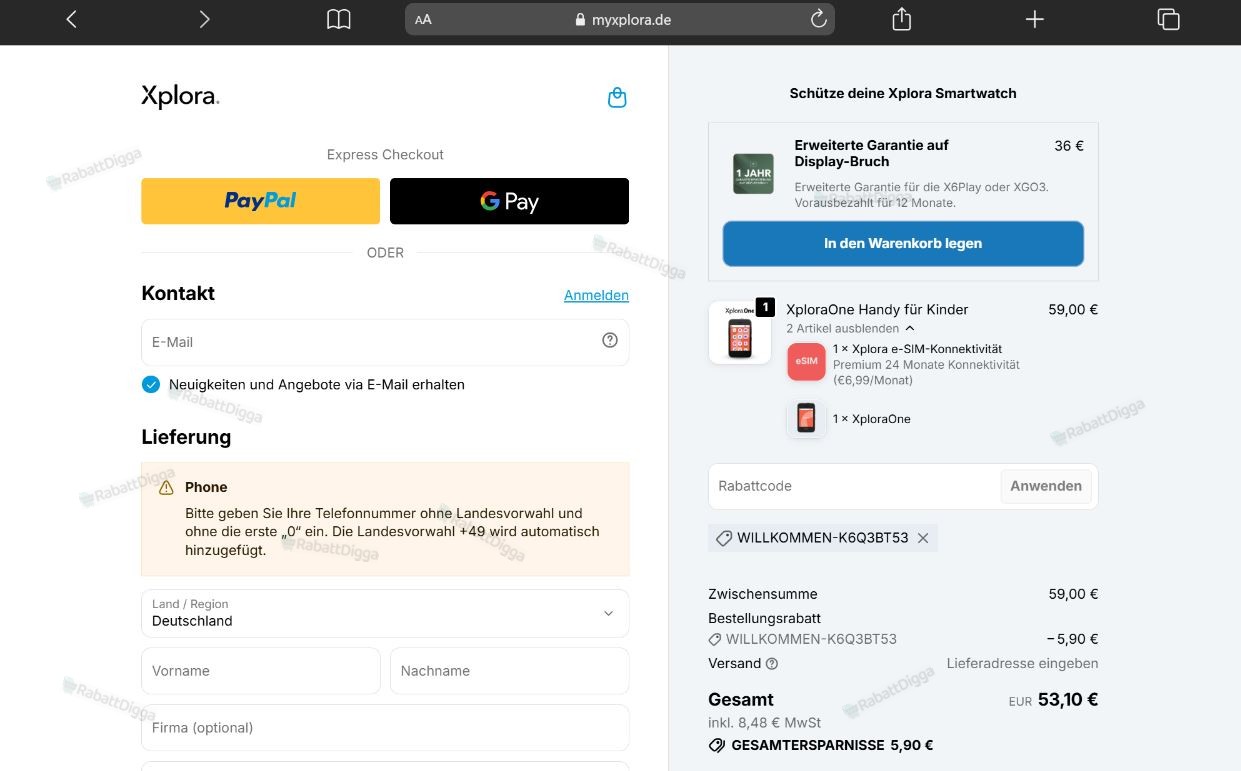Screen dimensions: 1241x771
Task: Click the Gesamt price 53,10 €
Action: pos(1068,700)
